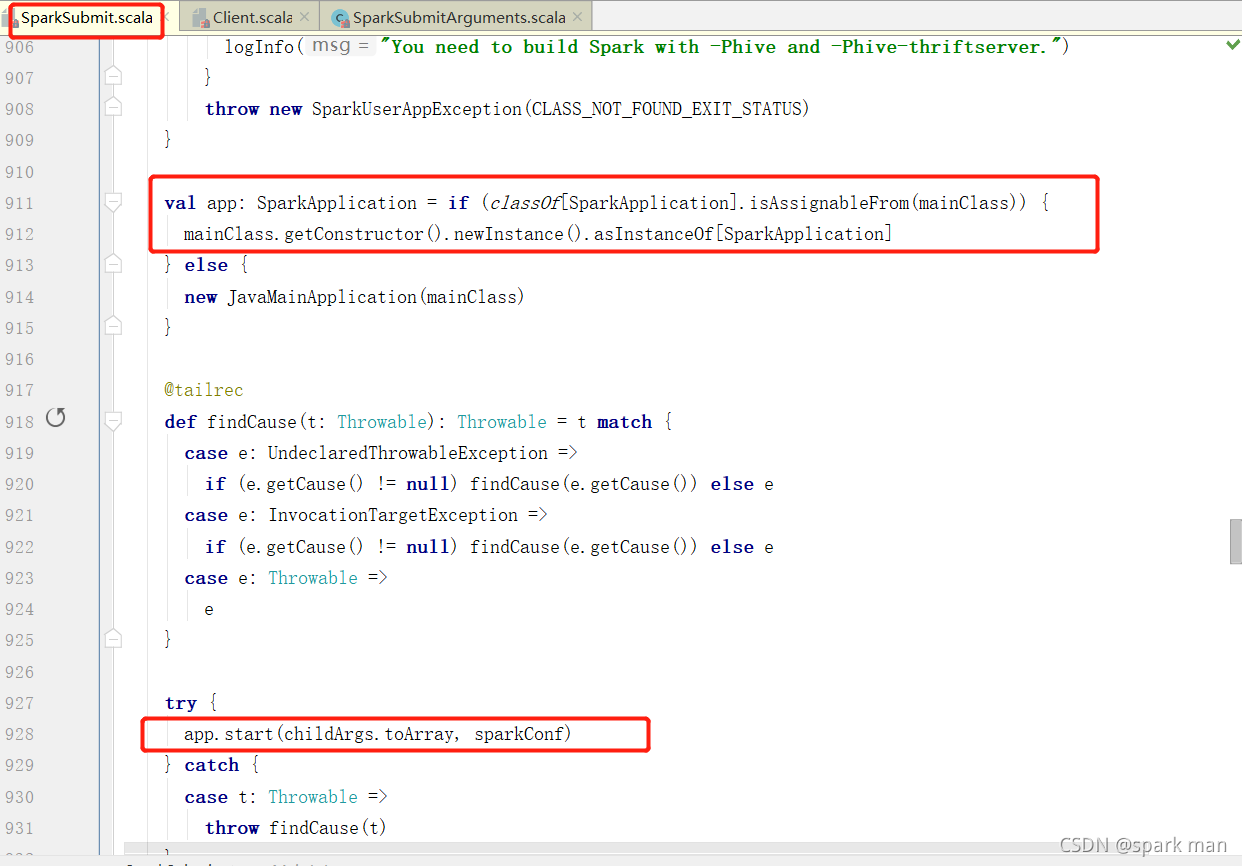1242x866 pixels.
Task: Click sparkConf argument on line 928
Action: (518, 734)
